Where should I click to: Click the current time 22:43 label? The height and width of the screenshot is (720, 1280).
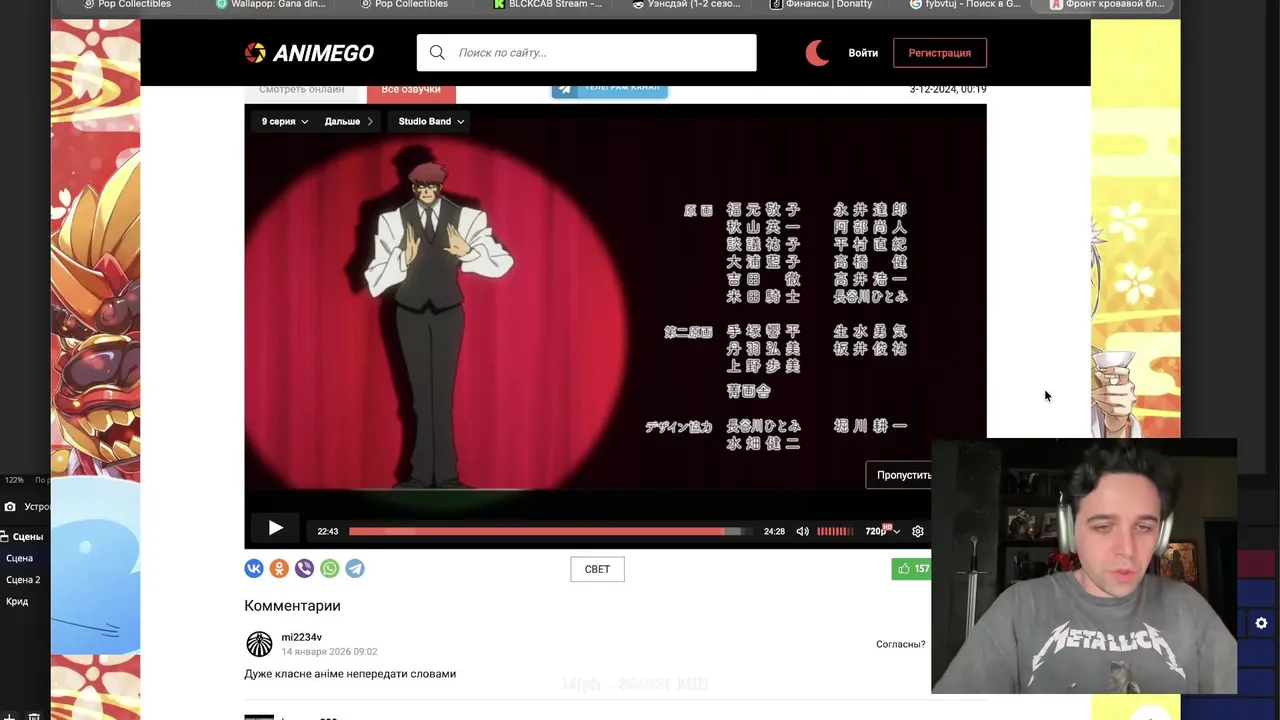pos(327,532)
